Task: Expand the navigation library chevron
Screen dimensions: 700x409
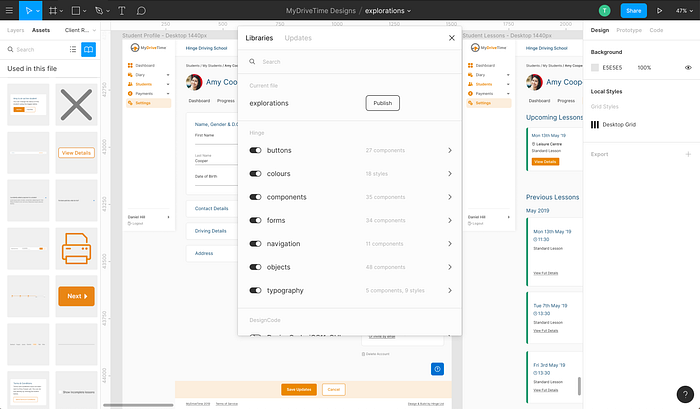Action: click(x=450, y=244)
